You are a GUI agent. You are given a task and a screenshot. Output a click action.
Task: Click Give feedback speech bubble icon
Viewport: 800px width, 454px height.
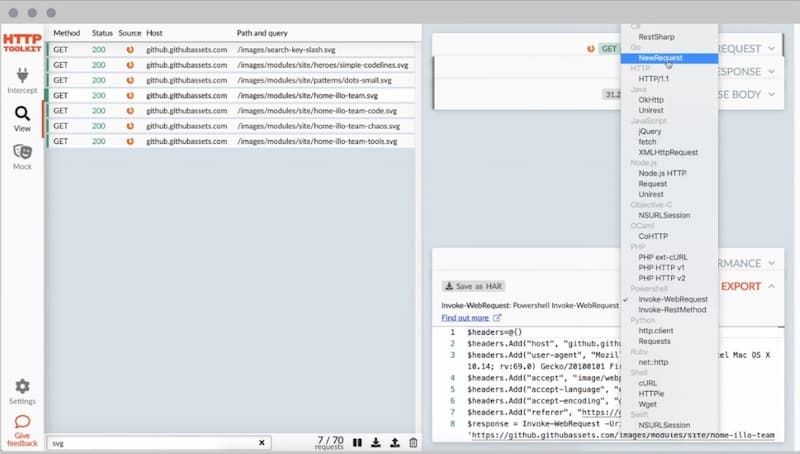coord(22,421)
